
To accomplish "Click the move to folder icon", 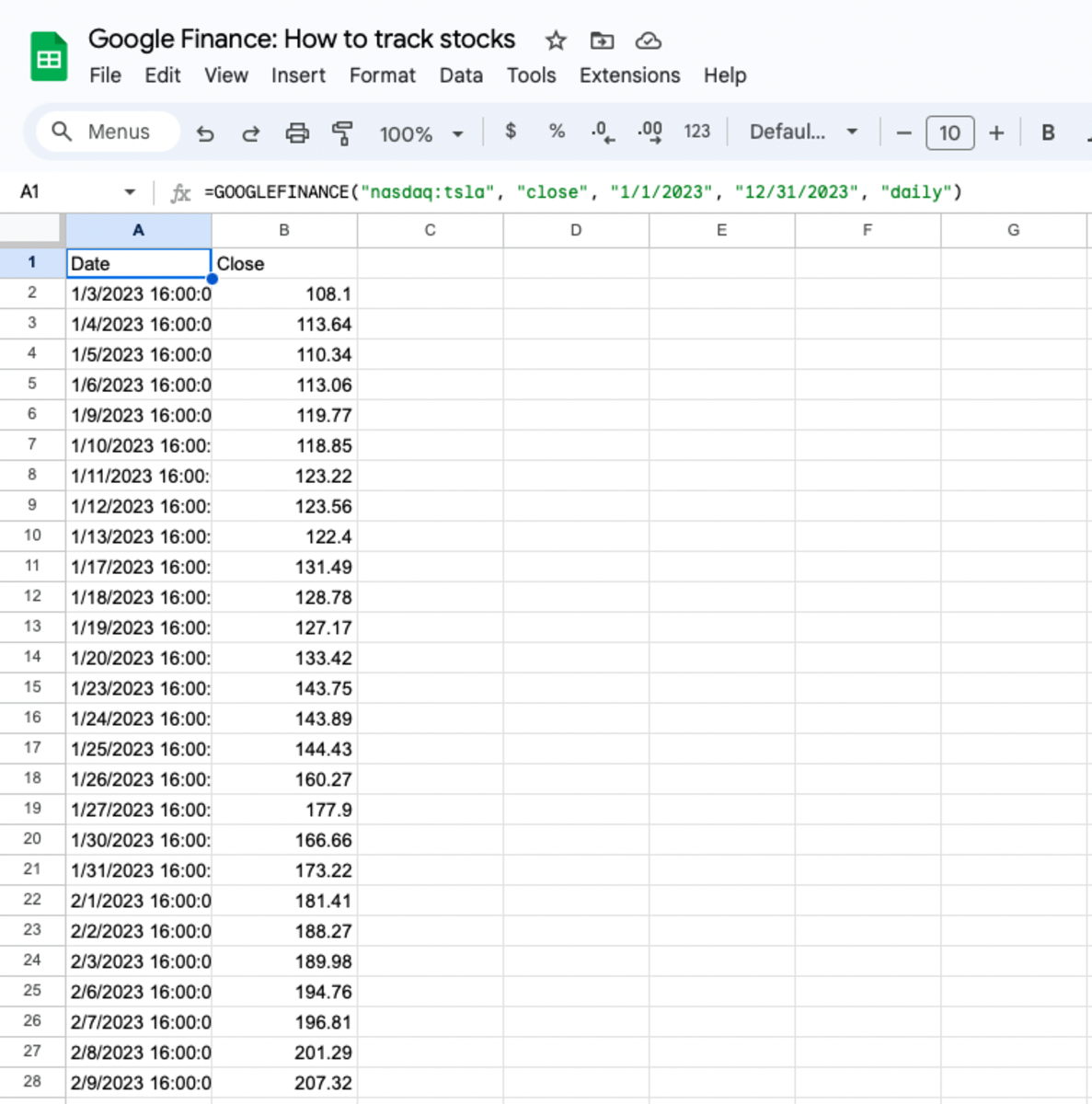I will pos(602,40).
